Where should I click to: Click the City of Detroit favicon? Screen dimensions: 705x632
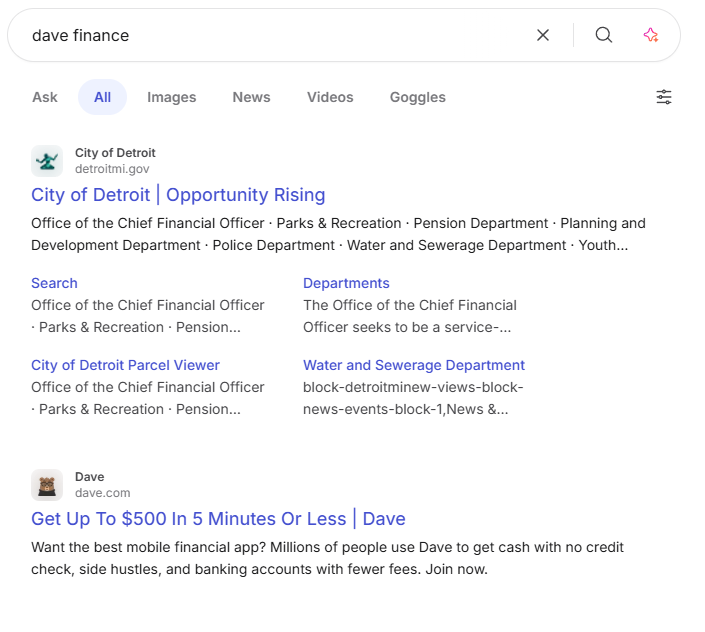(47, 161)
